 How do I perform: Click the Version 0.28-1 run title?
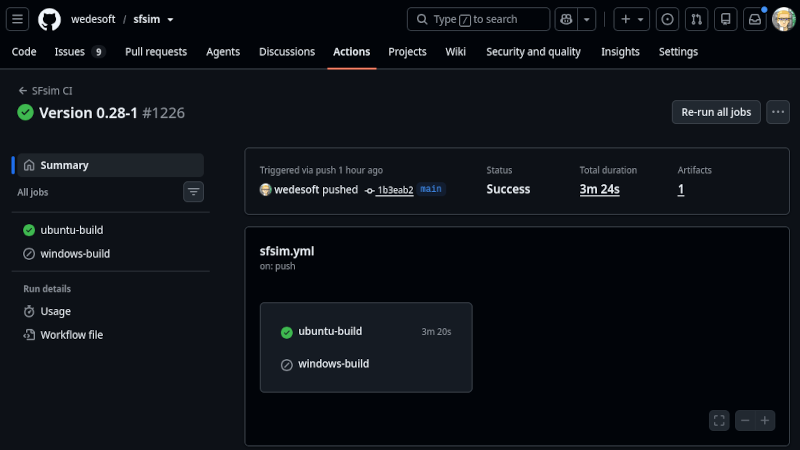coord(88,113)
